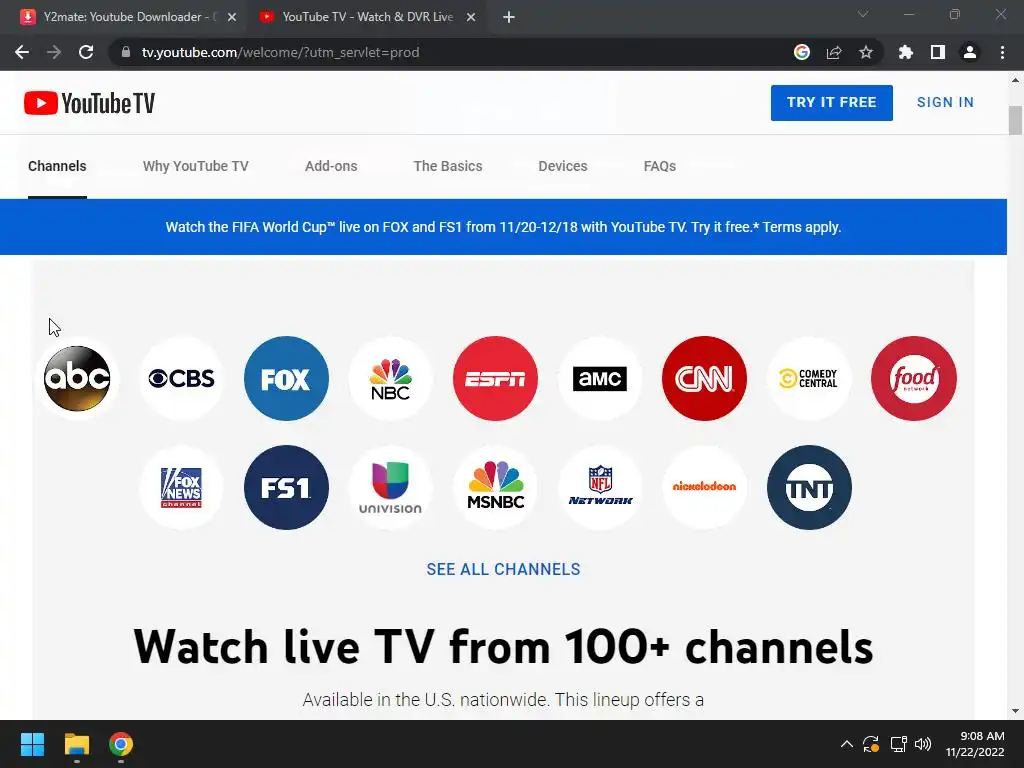
Task: Open the CNN channel logo
Action: [704, 379]
